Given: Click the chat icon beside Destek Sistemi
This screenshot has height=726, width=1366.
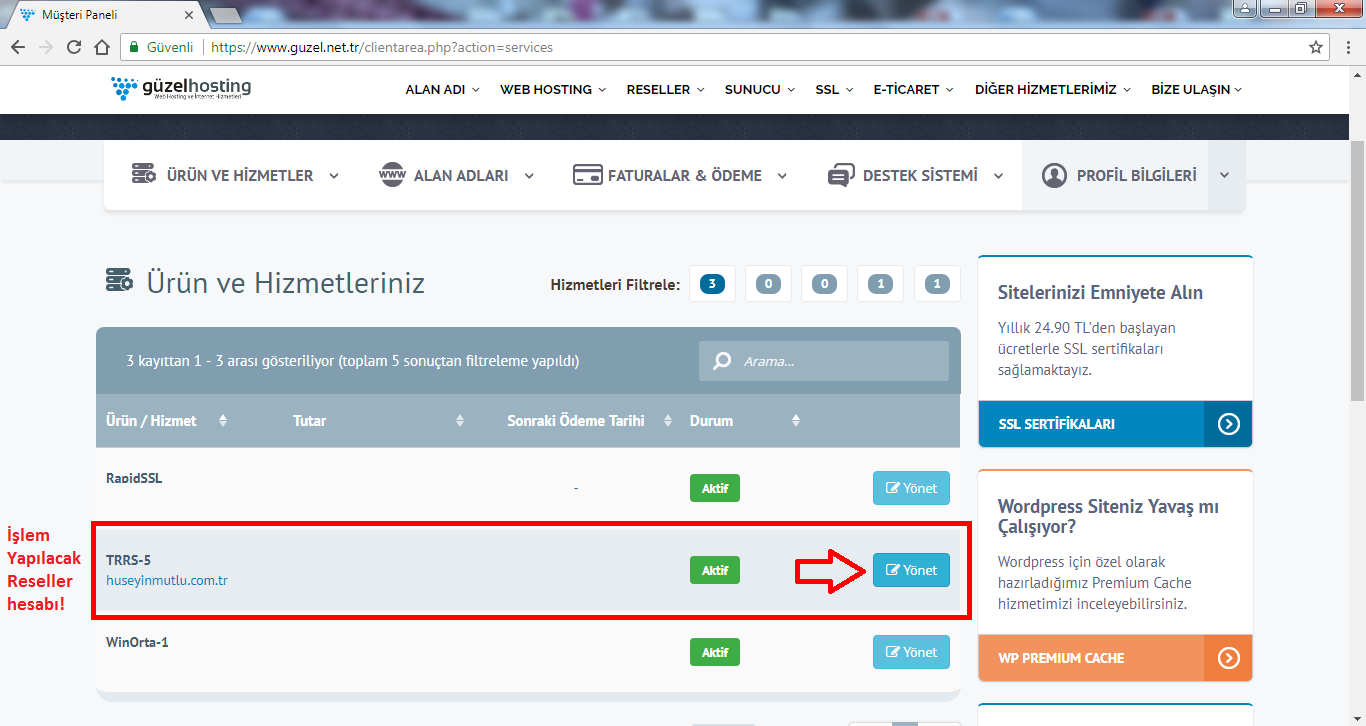Looking at the screenshot, I should point(840,175).
